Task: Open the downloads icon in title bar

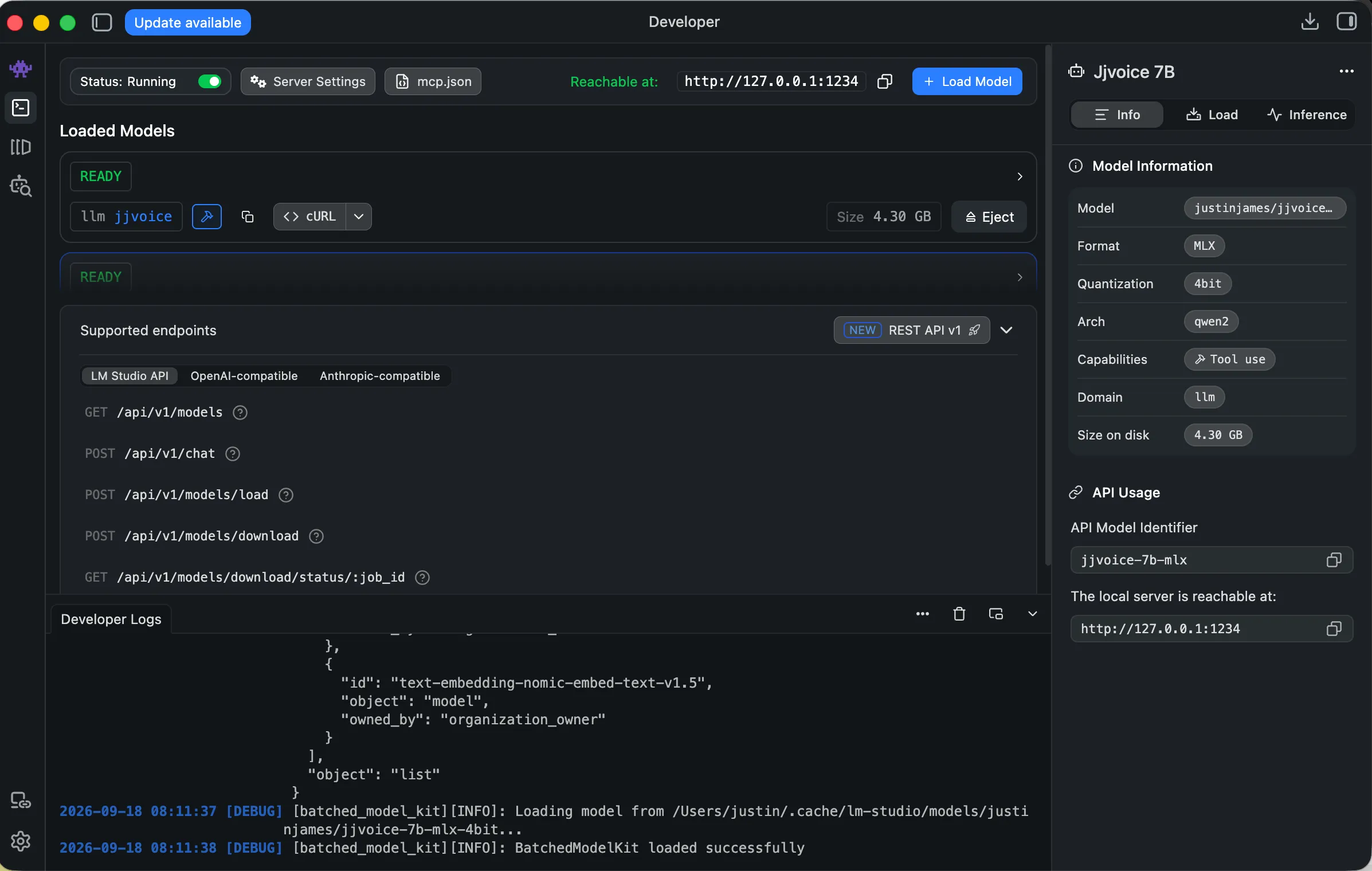Action: click(1310, 22)
